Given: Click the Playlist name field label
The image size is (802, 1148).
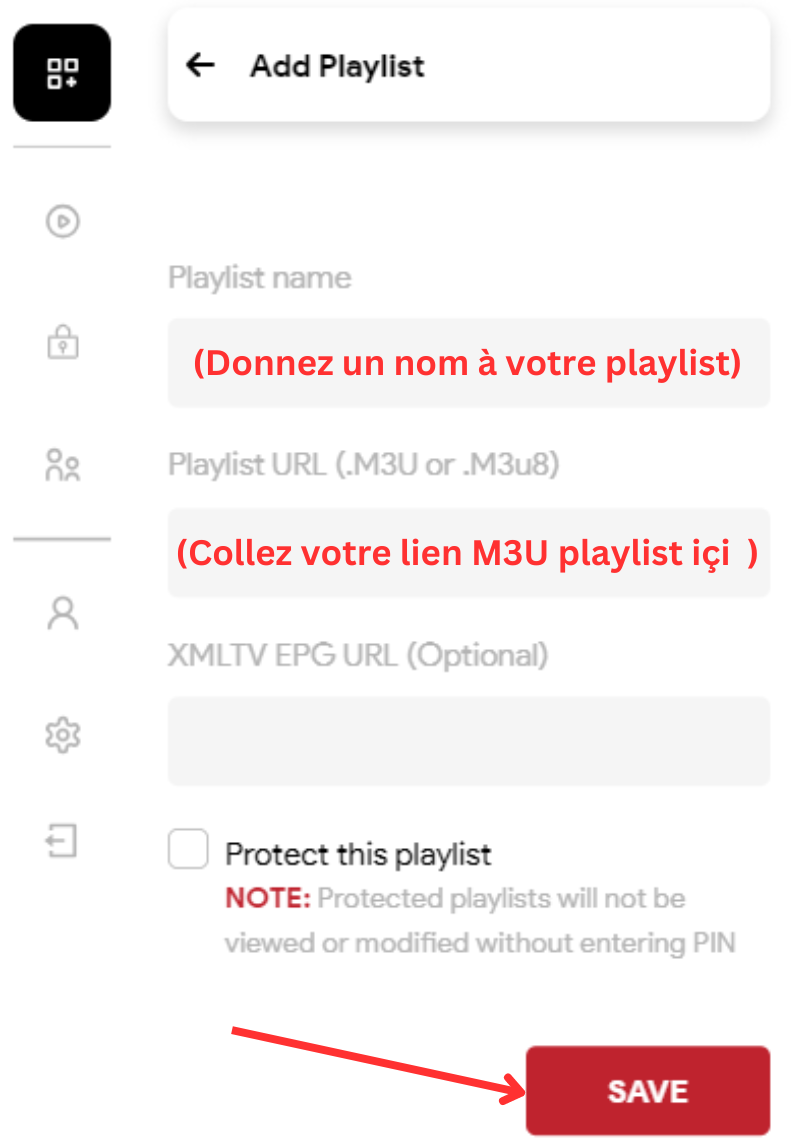Looking at the screenshot, I should 259,277.
